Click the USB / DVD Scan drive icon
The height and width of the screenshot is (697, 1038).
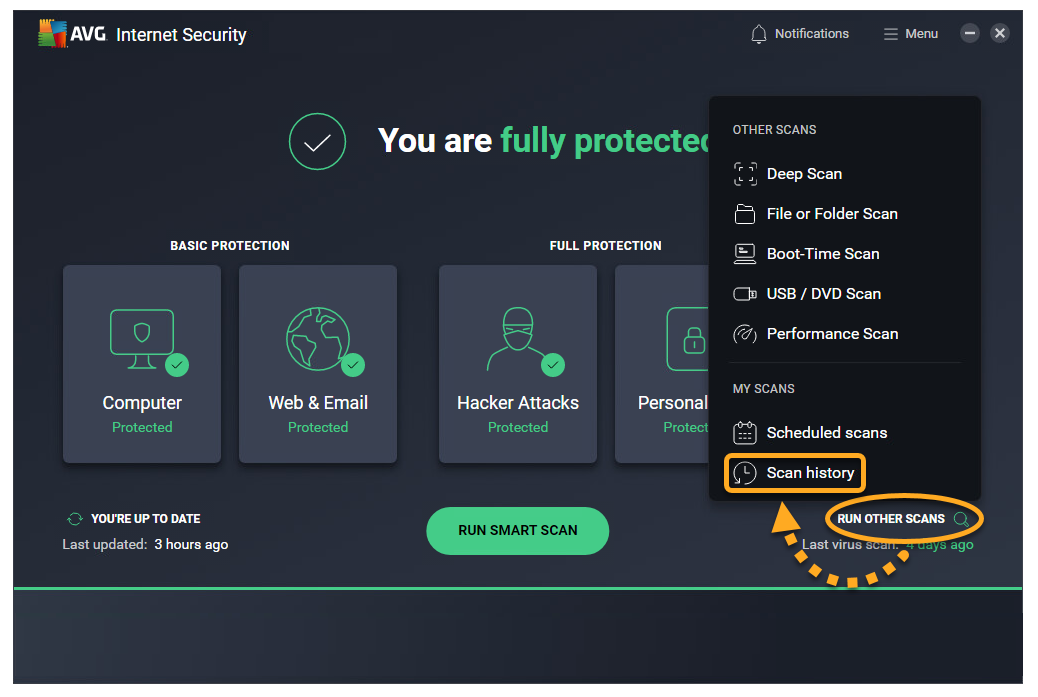click(745, 294)
